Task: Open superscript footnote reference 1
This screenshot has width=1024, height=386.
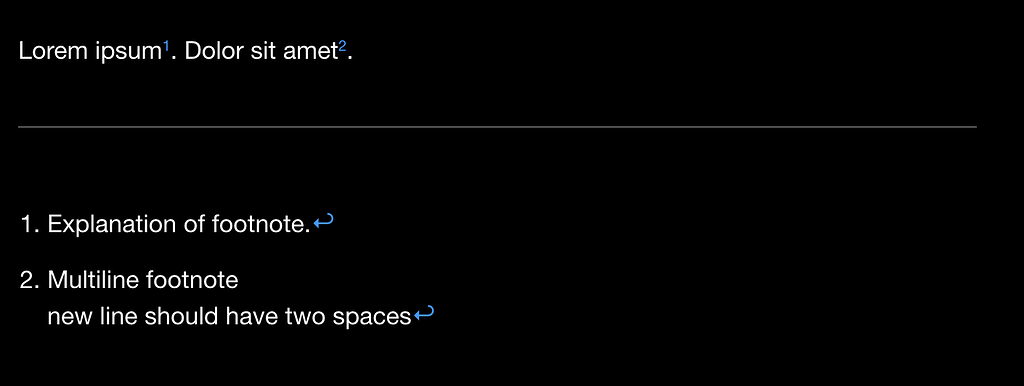Action: click(x=166, y=46)
